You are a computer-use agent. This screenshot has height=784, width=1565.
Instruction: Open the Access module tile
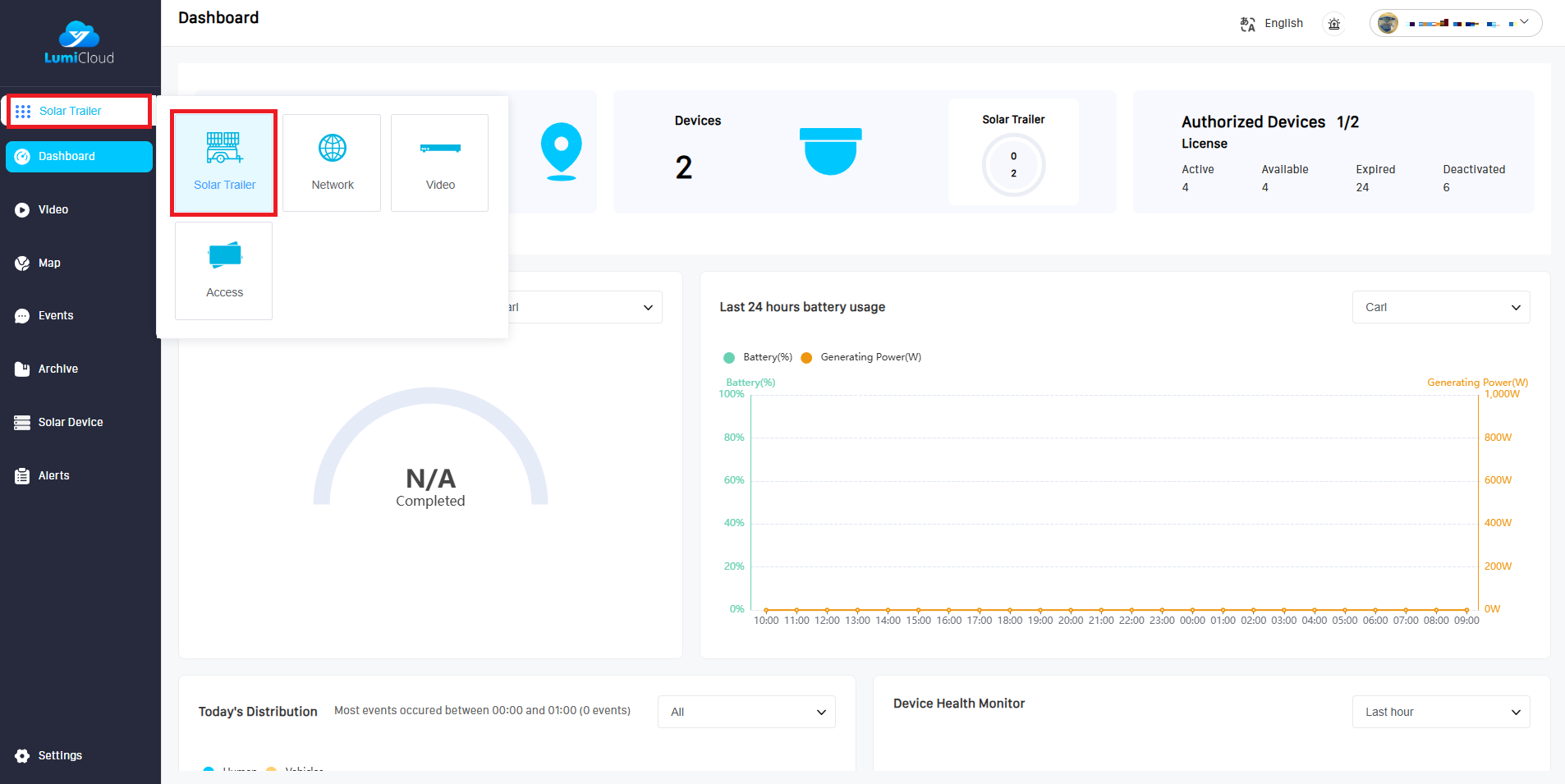point(223,270)
